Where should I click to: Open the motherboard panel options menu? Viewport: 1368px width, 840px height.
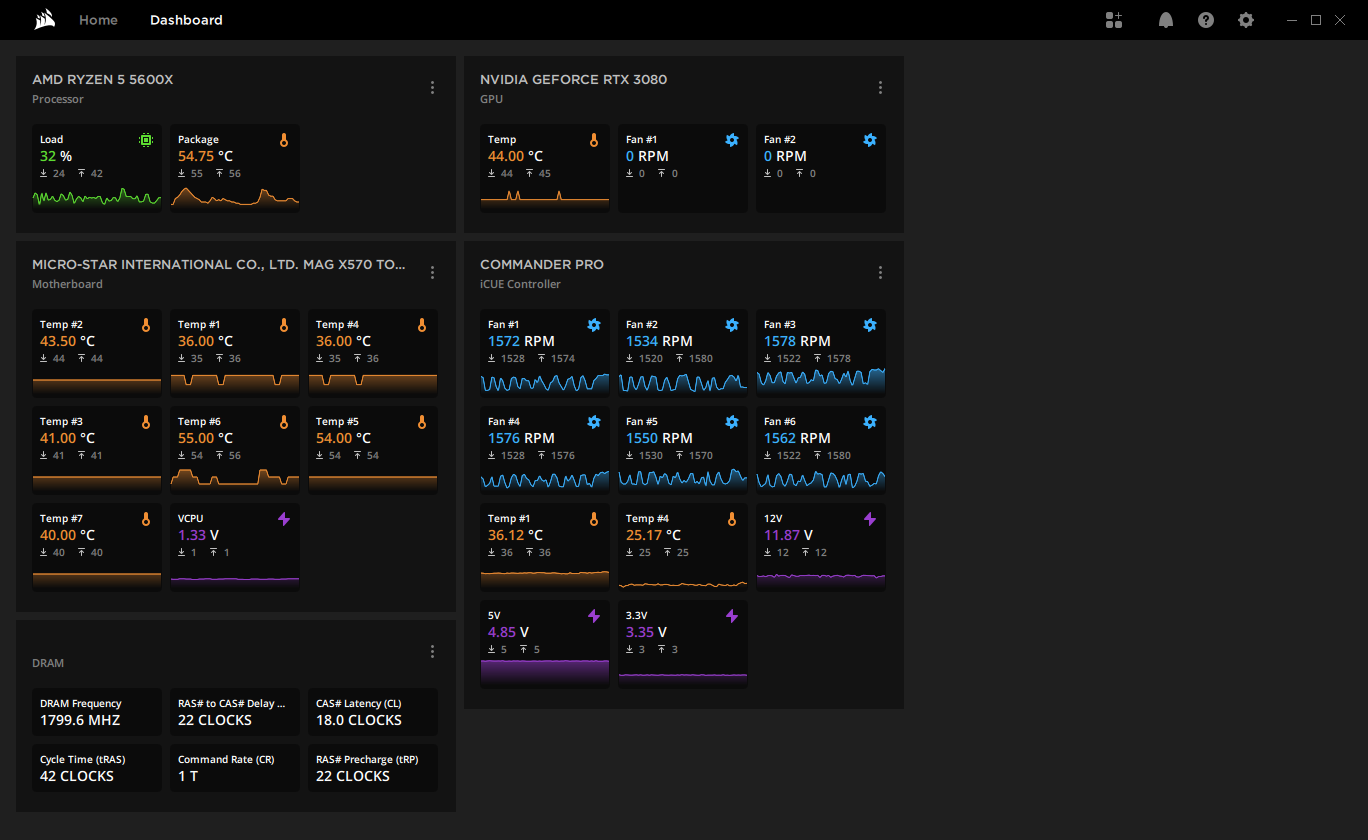432,272
